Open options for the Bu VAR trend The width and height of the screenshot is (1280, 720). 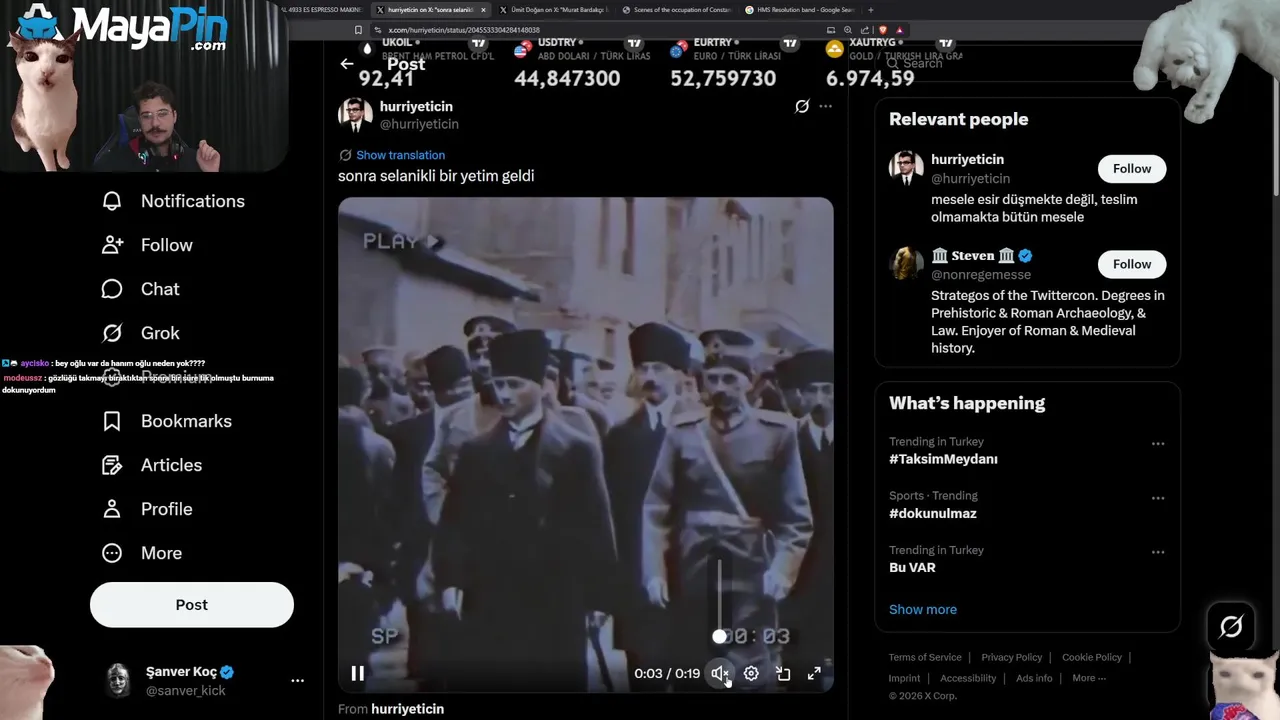[1158, 552]
